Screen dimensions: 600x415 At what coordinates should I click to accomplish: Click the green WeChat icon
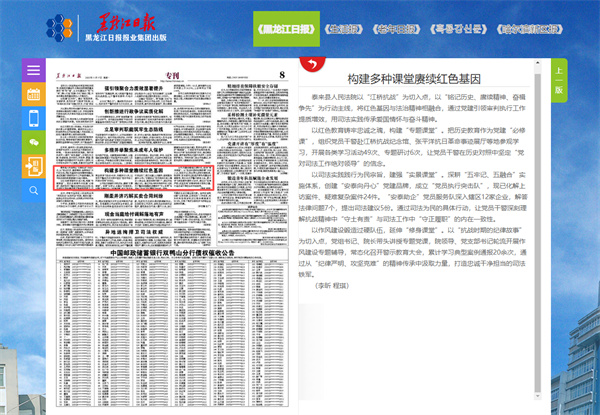click(x=33, y=141)
